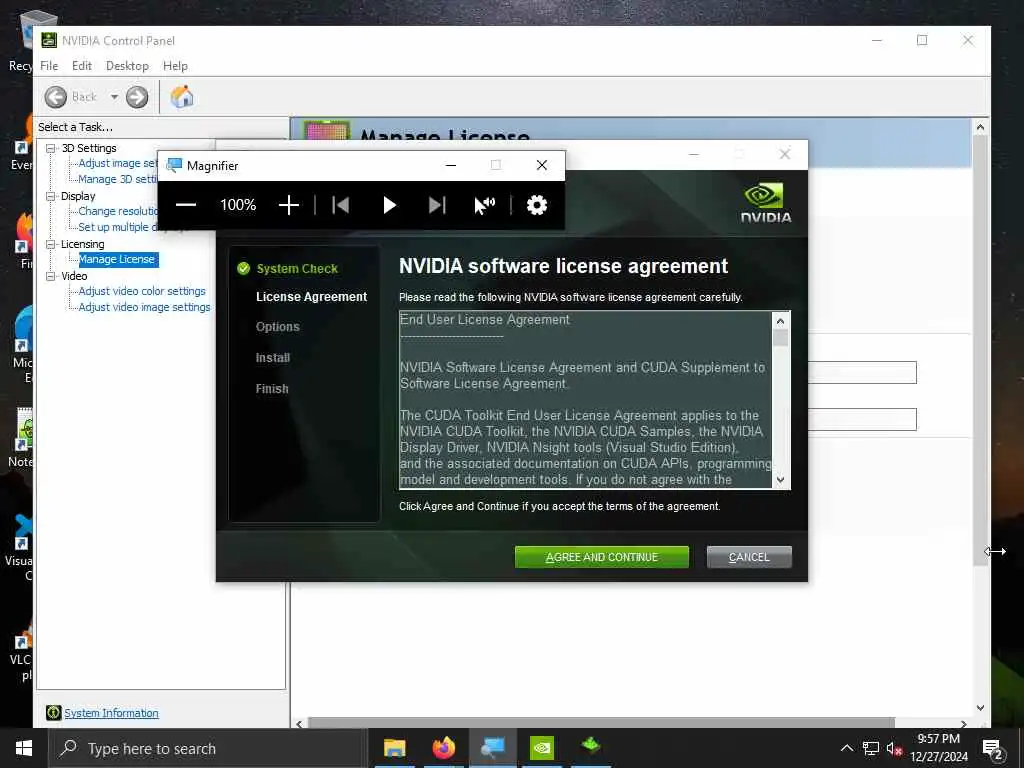Click the NVIDIA Control Panel title icon
This screenshot has height=768, width=1024.
pos(49,40)
